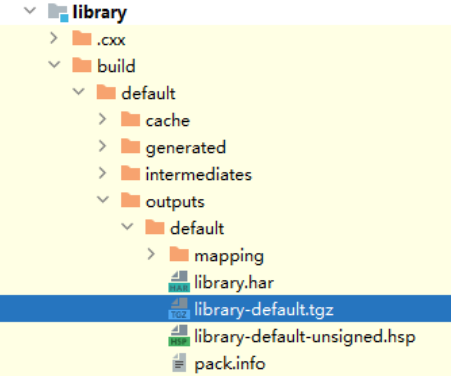Click the HAR file icon beside library.har
This screenshot has height=379, width=451.
pyautogui.click(x=179, y=282)
